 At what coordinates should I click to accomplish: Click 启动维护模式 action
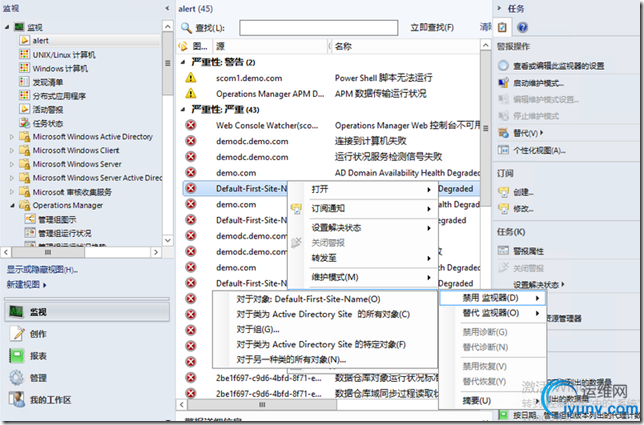point(538,83)
